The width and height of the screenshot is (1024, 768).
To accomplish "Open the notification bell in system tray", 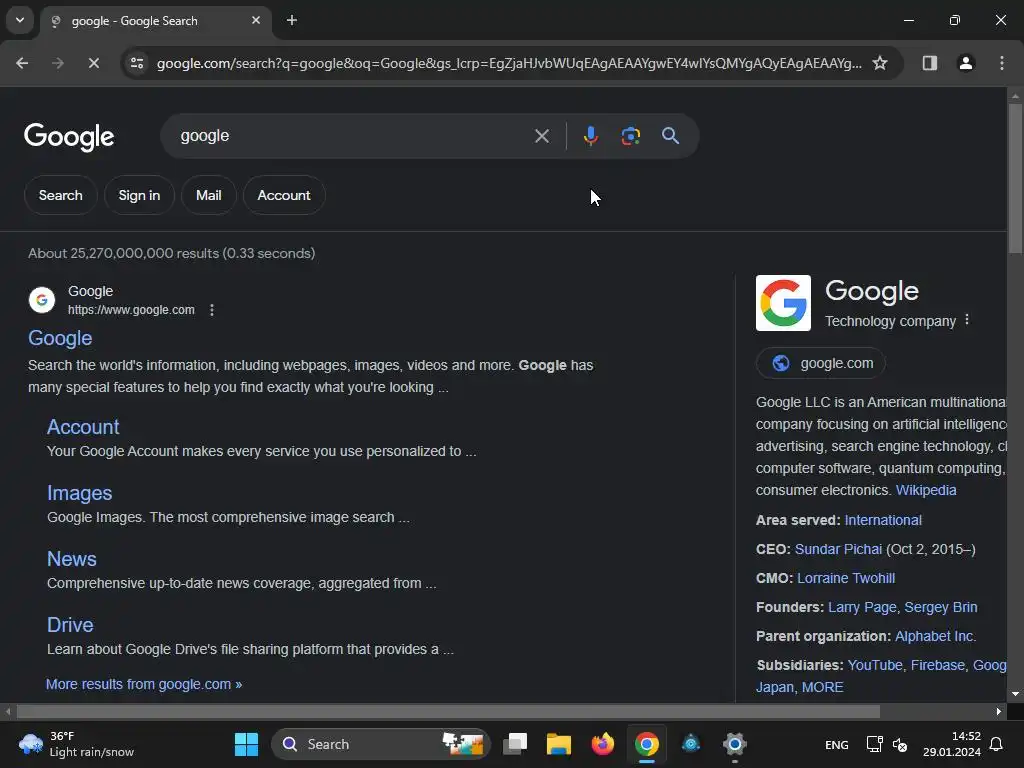I will click(x=997, y=744).
